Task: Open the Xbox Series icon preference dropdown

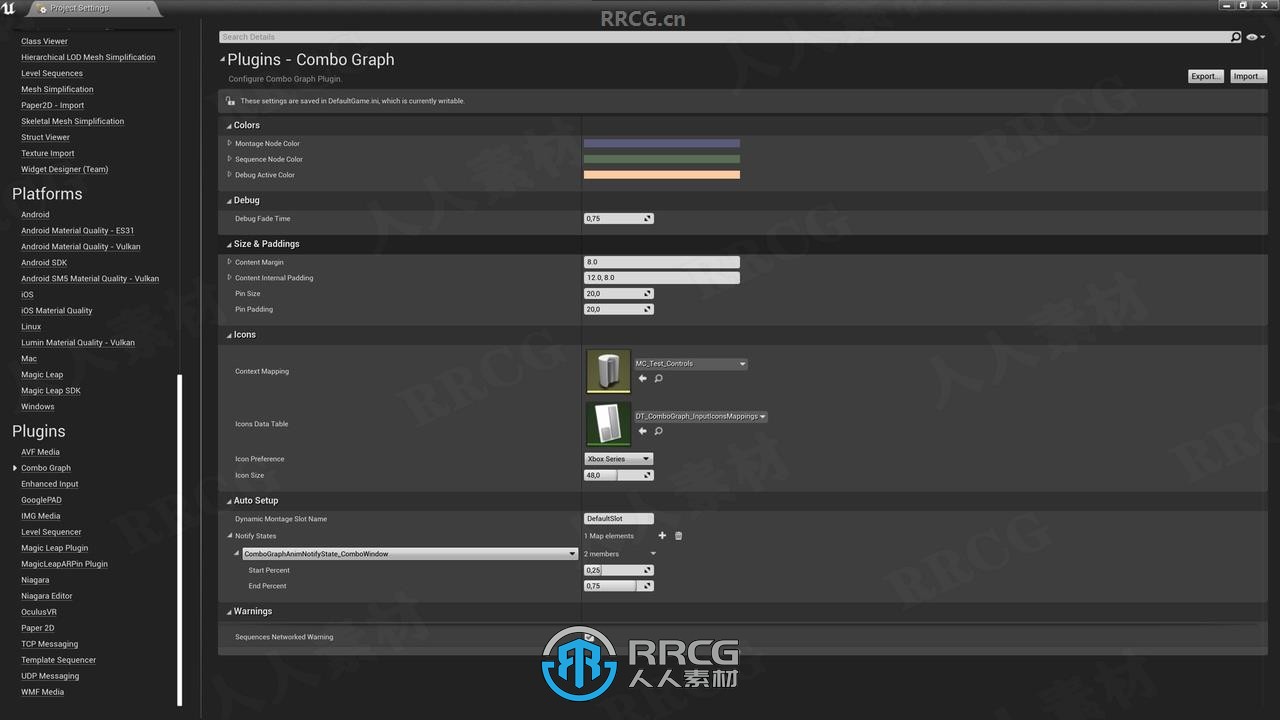Action: pyautogui.click(x=618, y=459)
